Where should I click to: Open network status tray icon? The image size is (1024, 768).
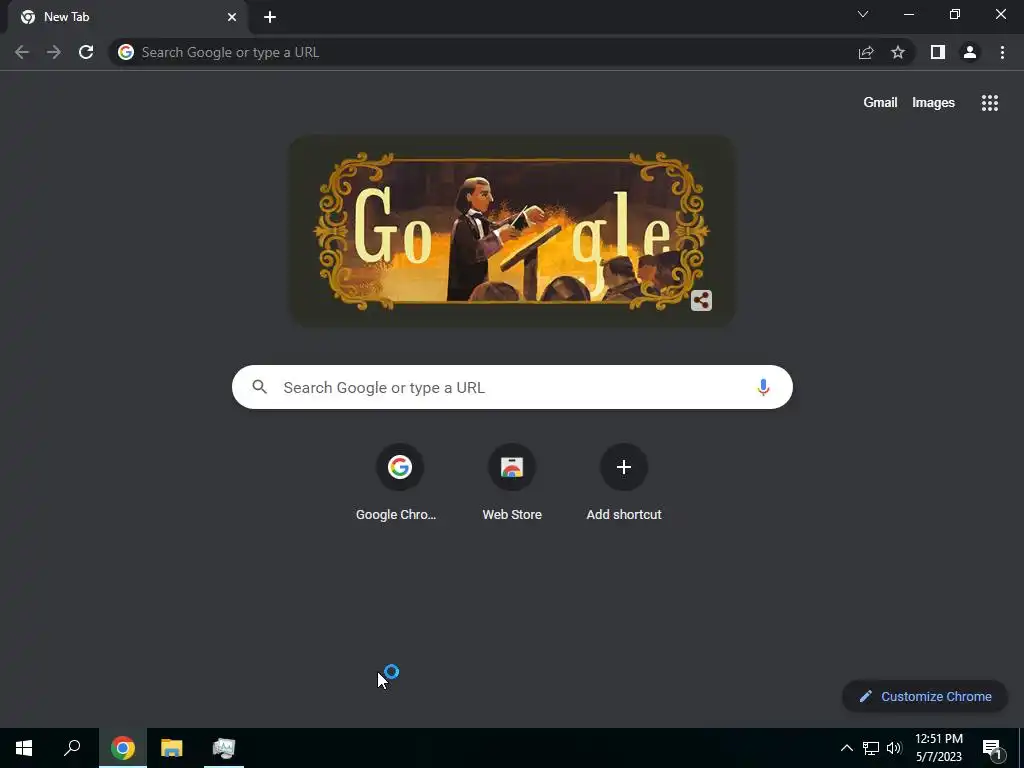point(871,748)
